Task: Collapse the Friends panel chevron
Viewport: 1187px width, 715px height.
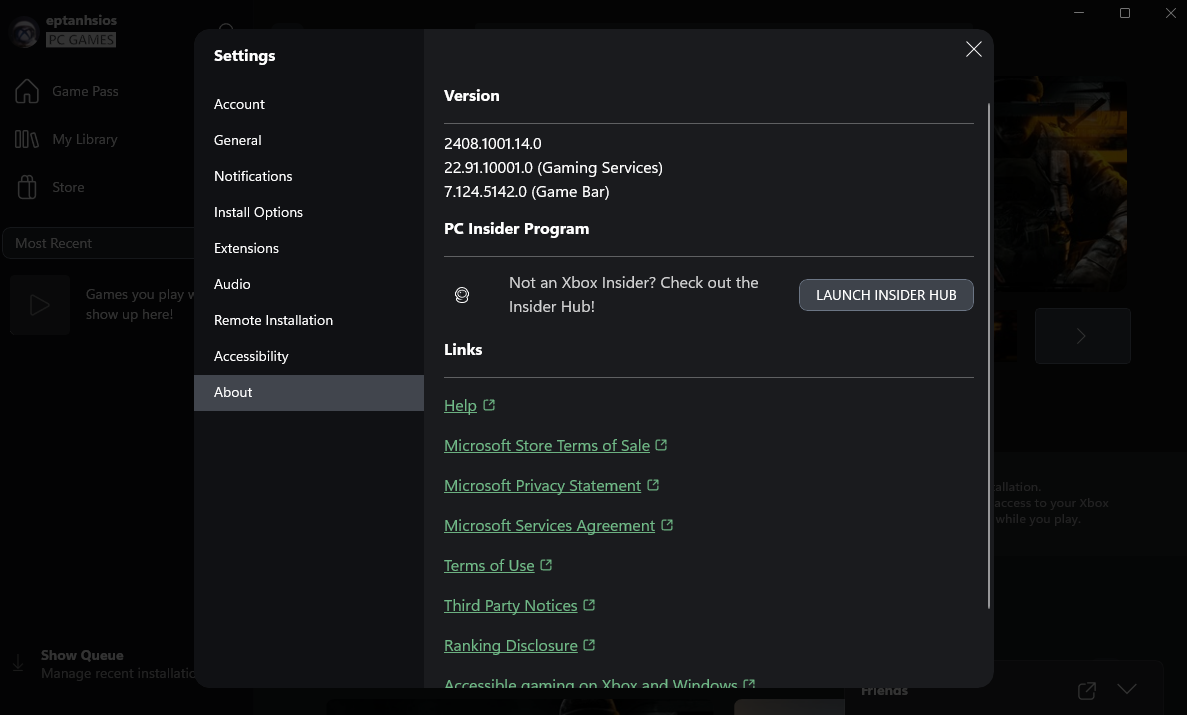Action: point(1127,688)
